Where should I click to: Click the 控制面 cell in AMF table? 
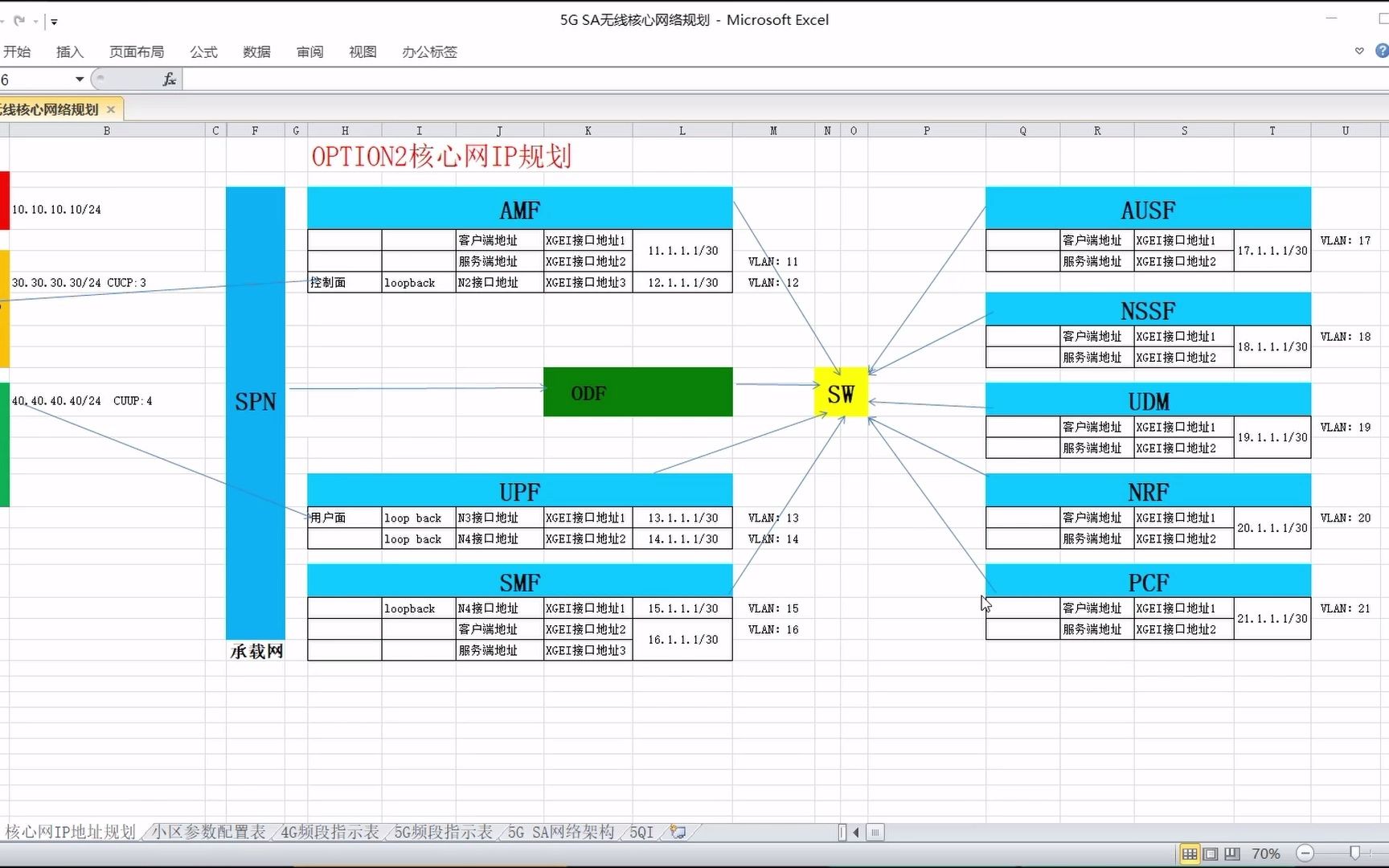pos(345,283)
